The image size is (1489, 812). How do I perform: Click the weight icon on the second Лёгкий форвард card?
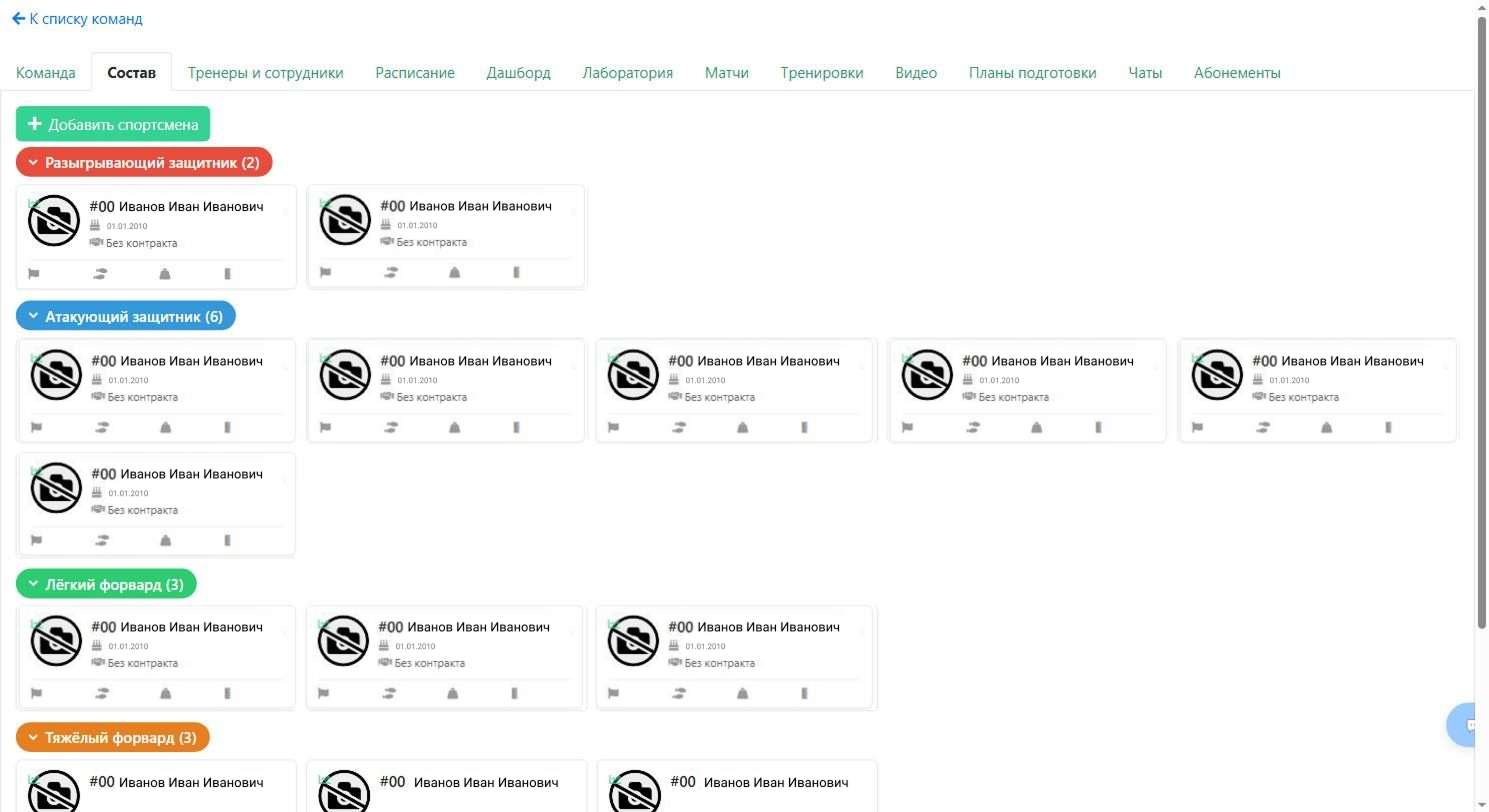(452, 693)
